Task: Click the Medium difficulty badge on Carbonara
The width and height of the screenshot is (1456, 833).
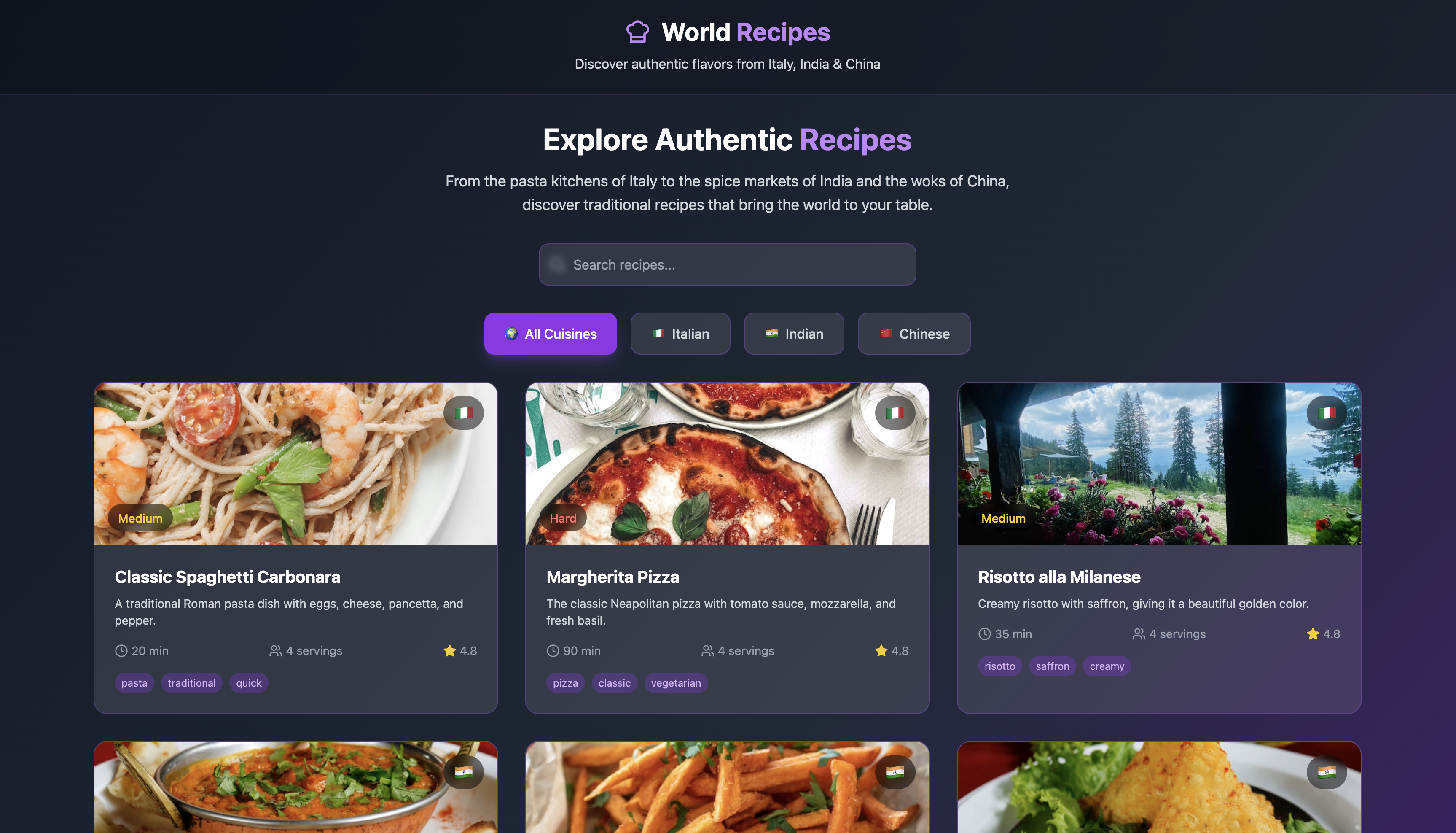Action: [140, 518]
